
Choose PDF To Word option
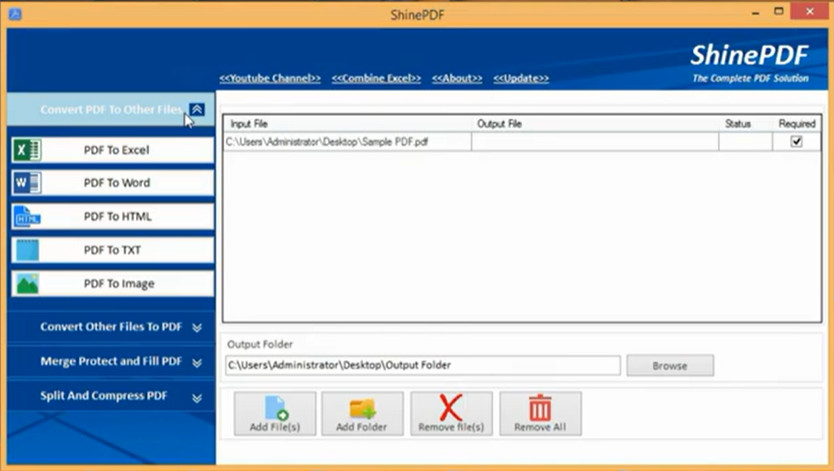point(112,183)
